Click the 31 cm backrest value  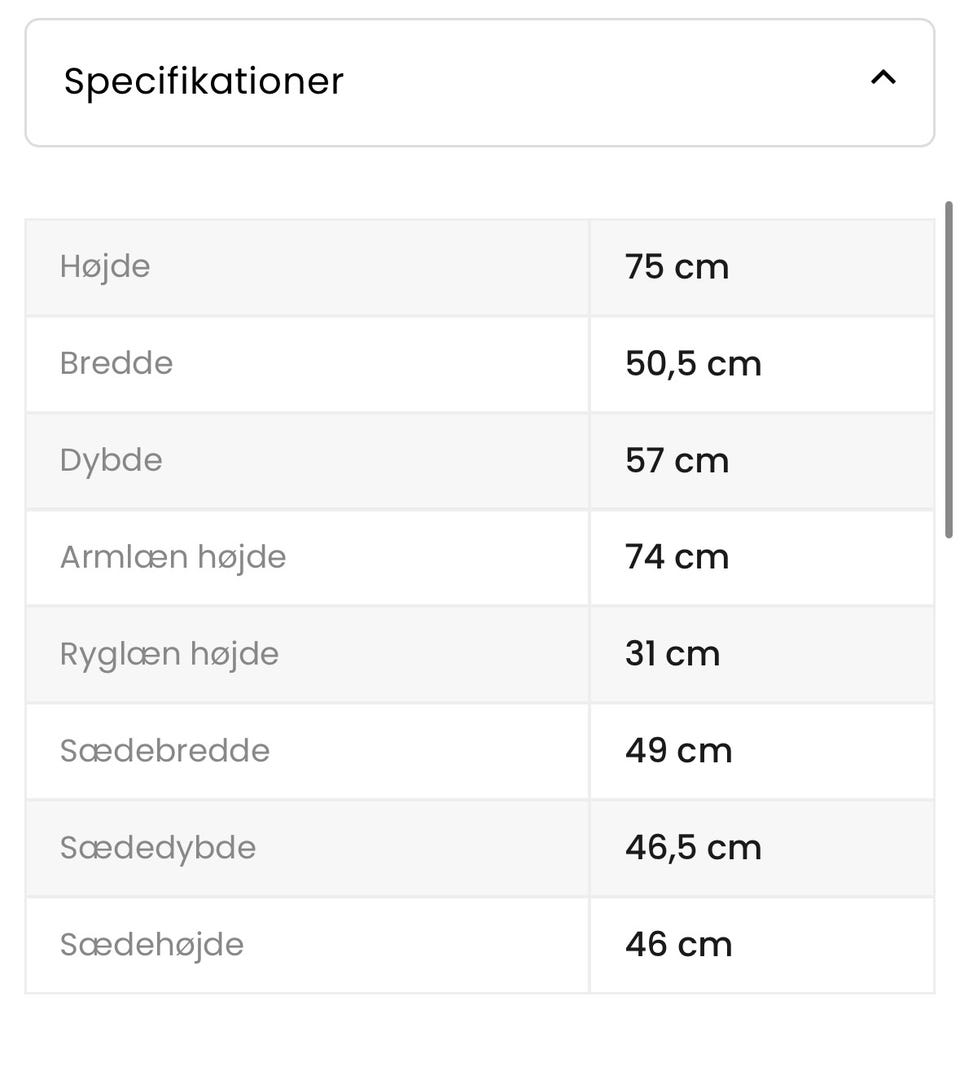pos(672,654)
